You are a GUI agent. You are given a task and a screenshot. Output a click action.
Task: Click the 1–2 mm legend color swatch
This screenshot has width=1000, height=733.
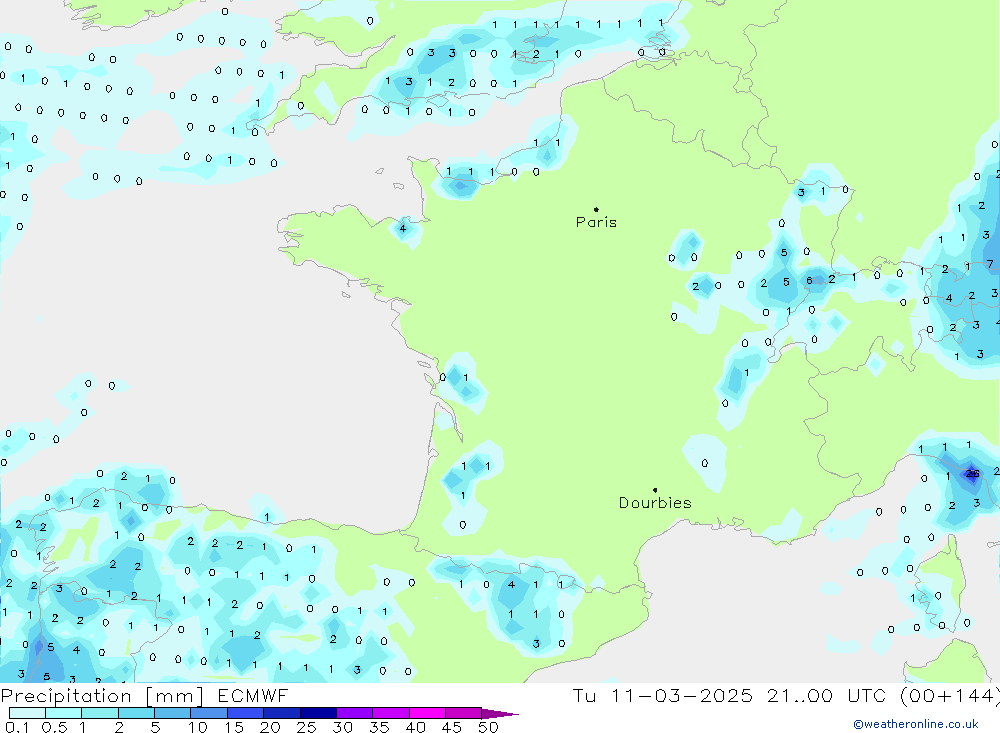pos(100,713)
